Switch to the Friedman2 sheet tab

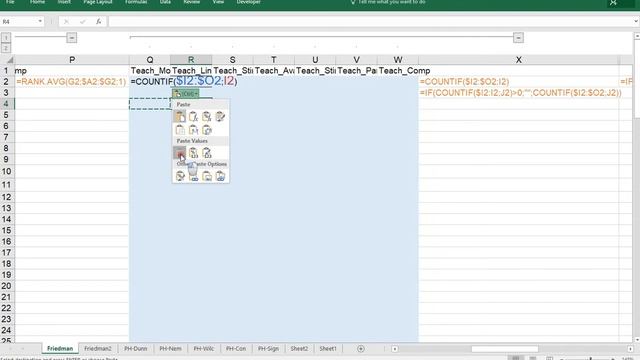(98, 349)
